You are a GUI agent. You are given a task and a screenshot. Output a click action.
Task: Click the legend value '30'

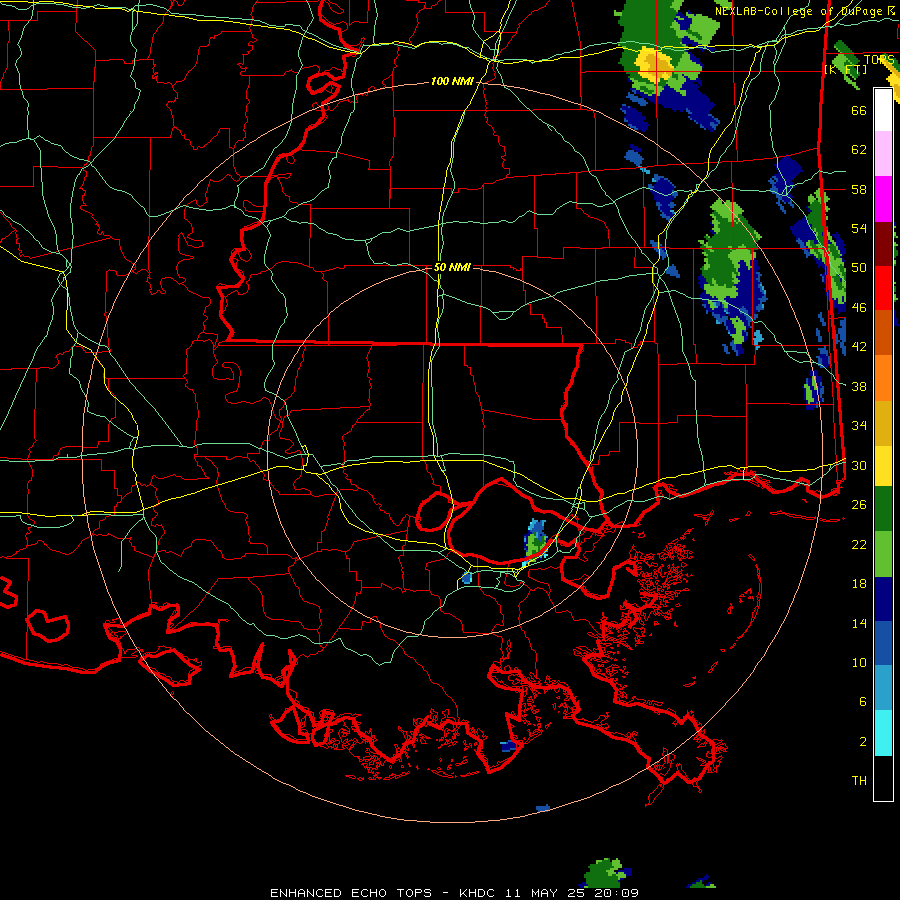(x=859, y=465)
